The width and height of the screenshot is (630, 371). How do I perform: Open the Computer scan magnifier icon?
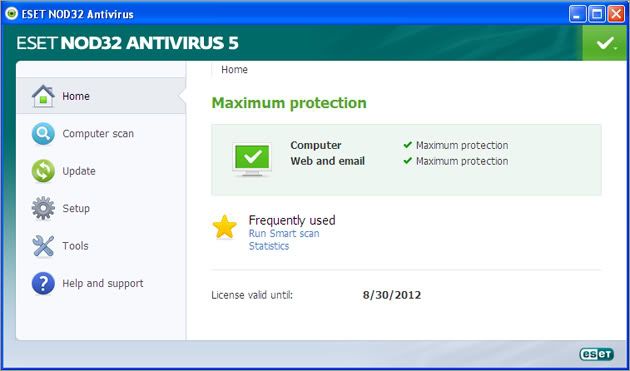[x=43, y=133]
